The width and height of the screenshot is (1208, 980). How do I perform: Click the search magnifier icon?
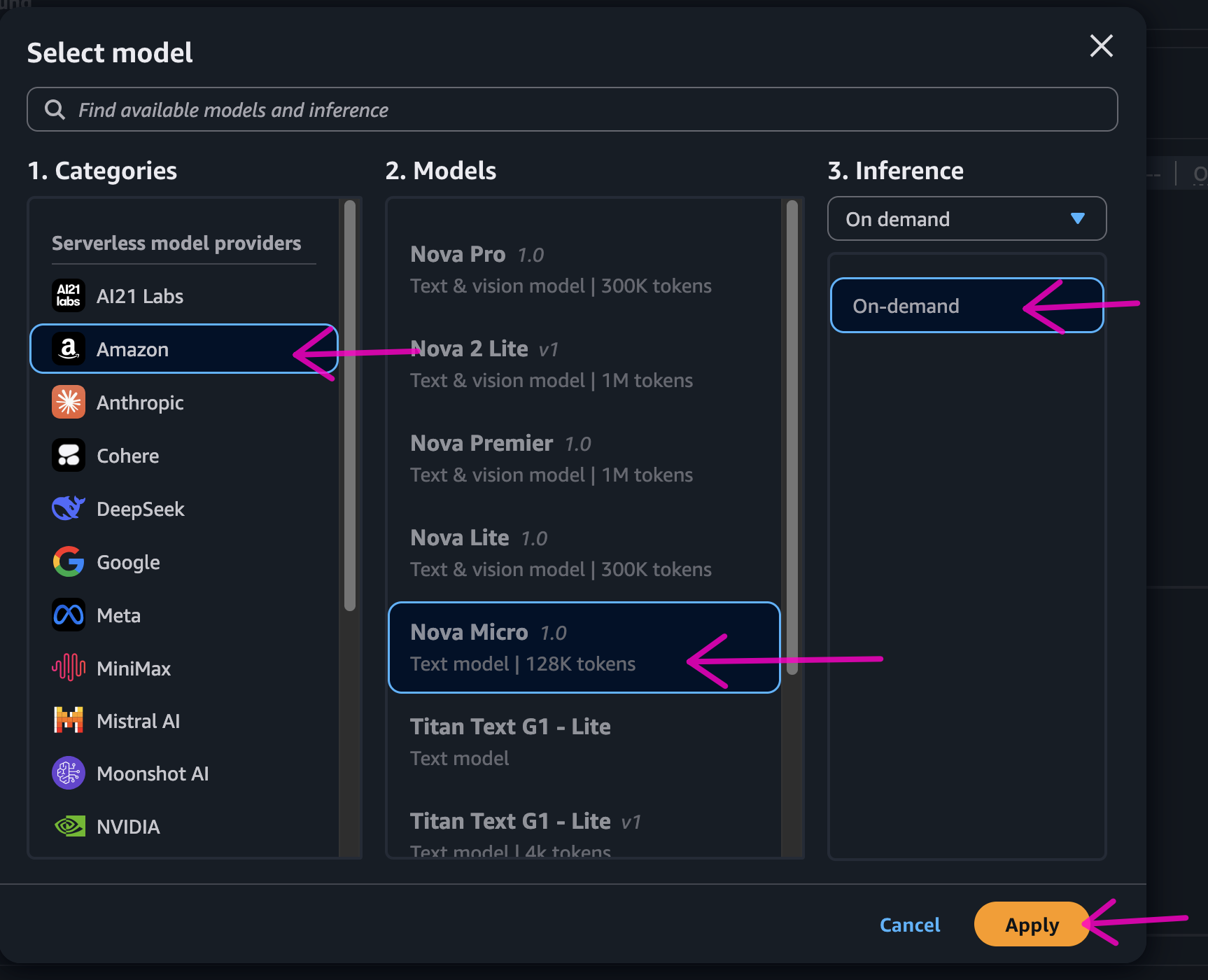point(55,109)
